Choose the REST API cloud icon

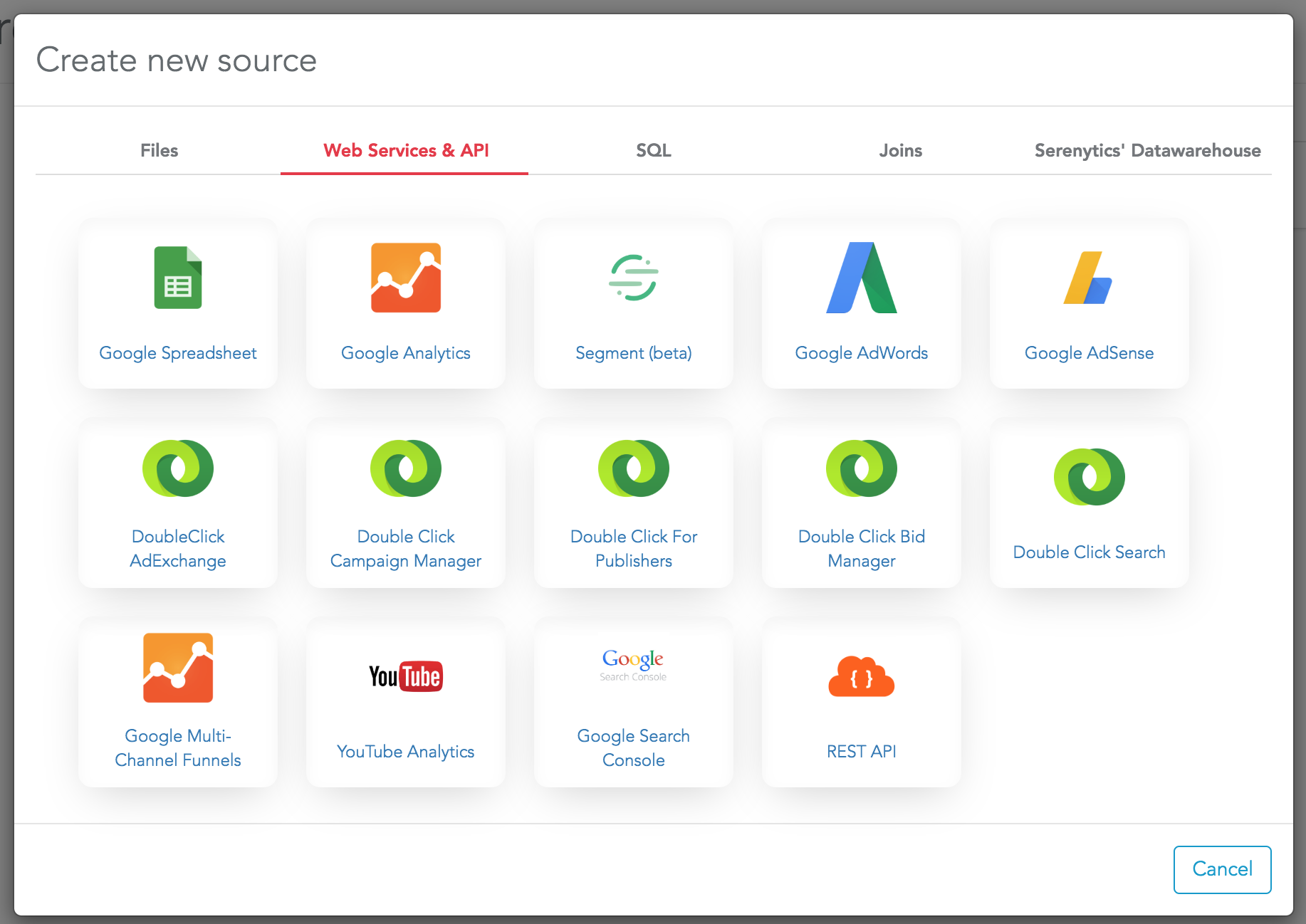[x=861, y=677]
